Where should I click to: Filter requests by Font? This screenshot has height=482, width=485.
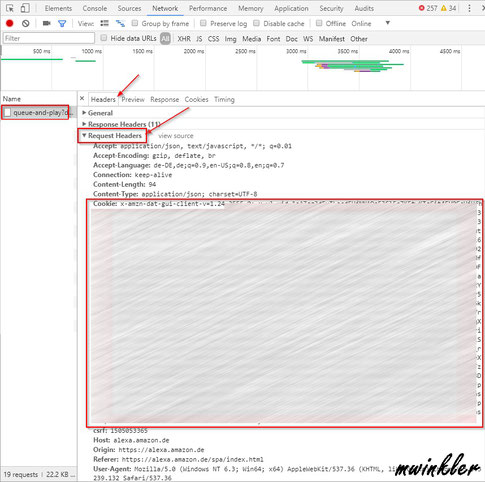273,39
